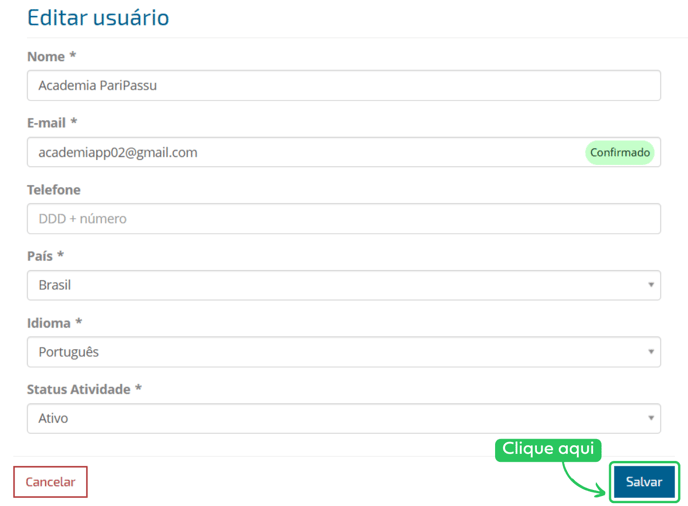Image resolution: width=688 pixels, height=506 pixels.
Task: Click the Telefone DDD + número field
Action: (x=344, y=219)
